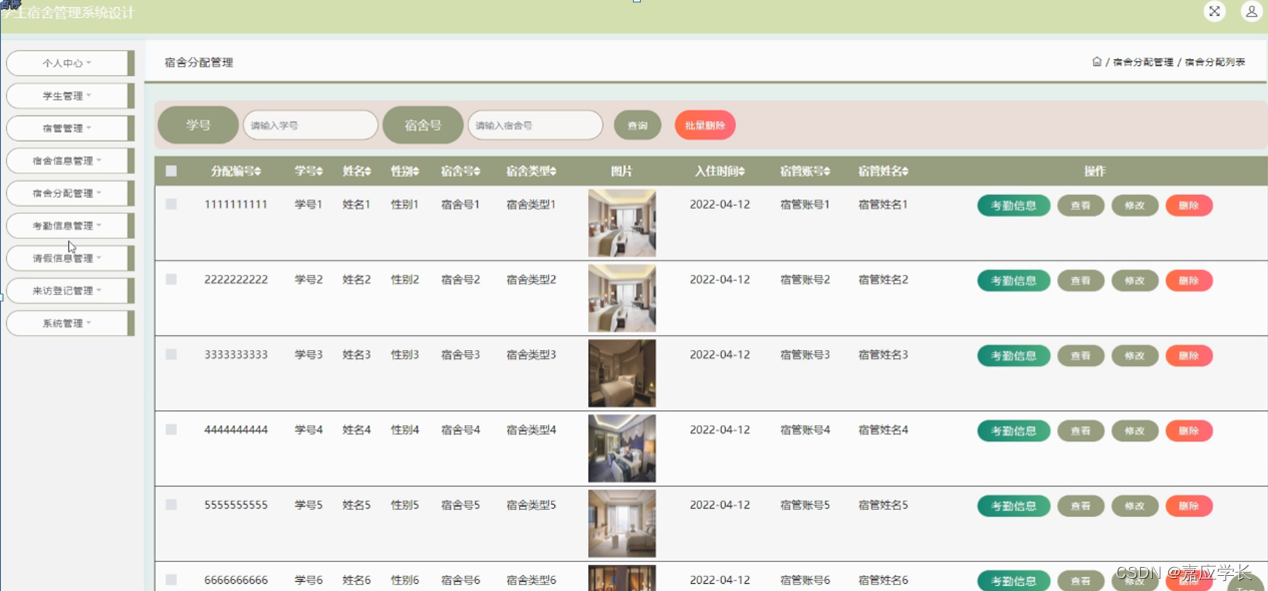Open 考勤信息 for row 学号3

coord(1013,355)
